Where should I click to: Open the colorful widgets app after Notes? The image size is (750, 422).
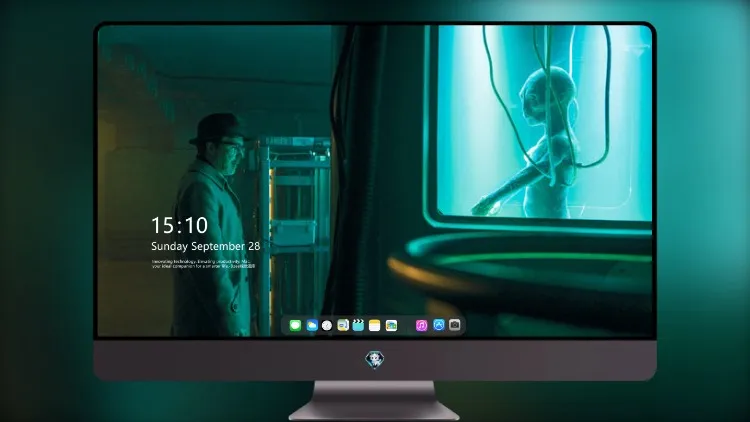pos(391,325)
